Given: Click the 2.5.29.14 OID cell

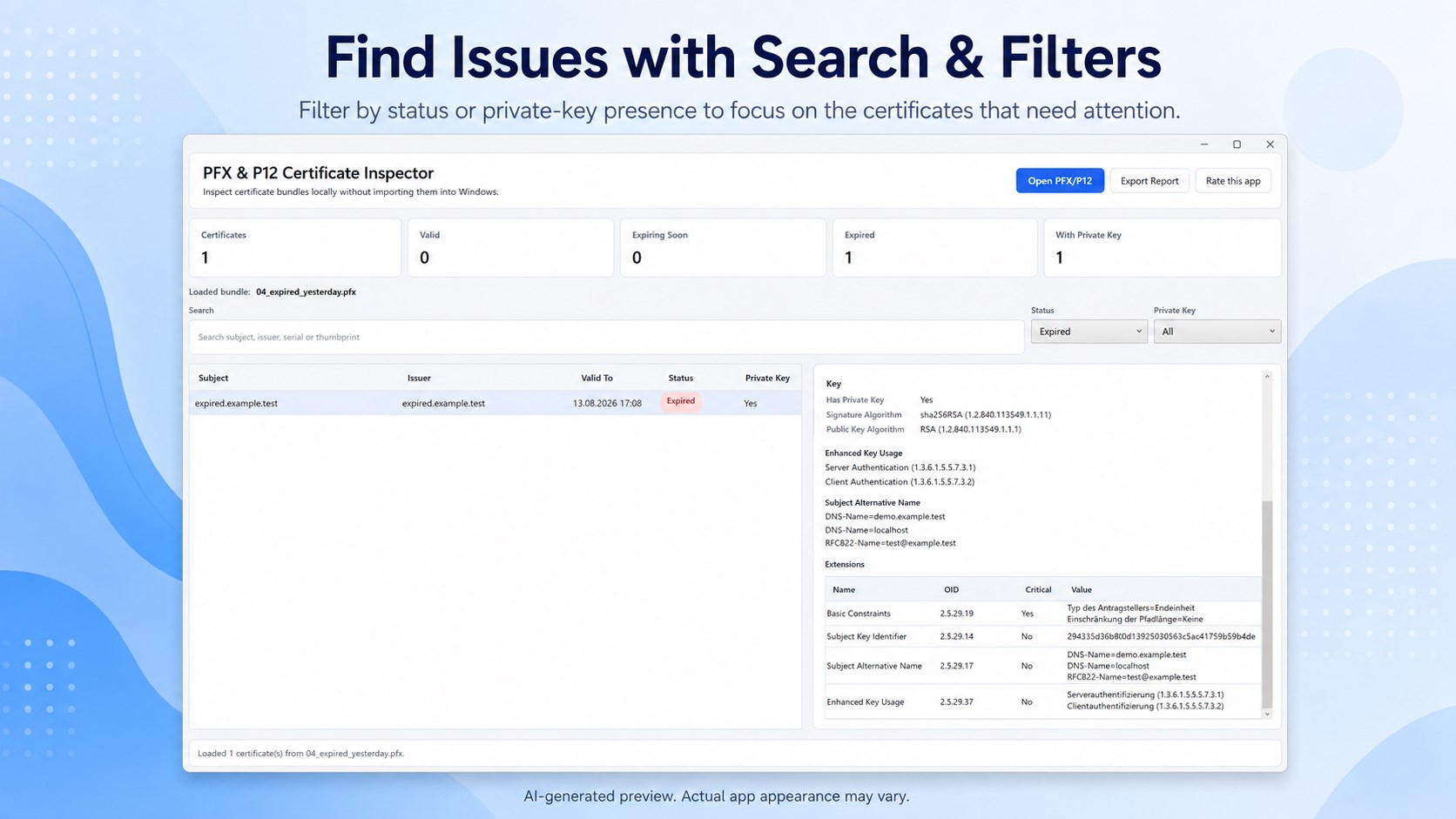Looking at the screenshot, I should (x=956, y=636).
